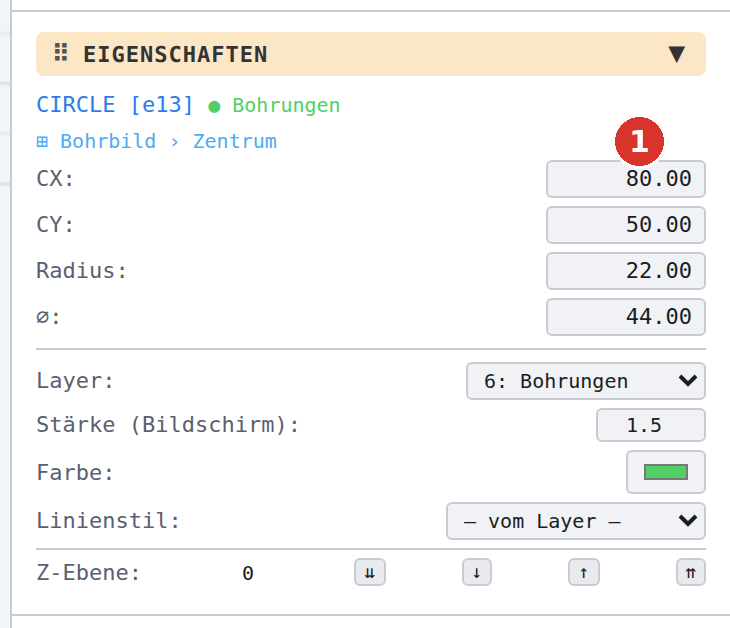Viewport: 730px width, 628px height.
Task: Click the Stärke (Bildschirm) field 1.5
Action: point(651,425)
